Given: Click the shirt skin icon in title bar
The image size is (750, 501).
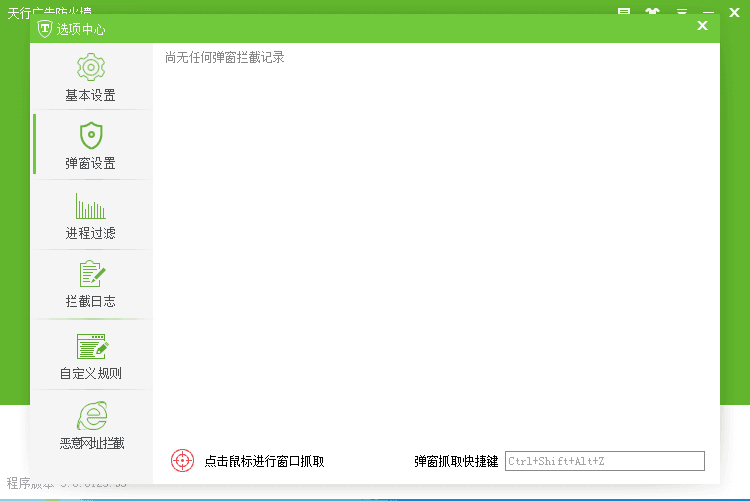Looking at the screenshot, I should pos(653,13).
